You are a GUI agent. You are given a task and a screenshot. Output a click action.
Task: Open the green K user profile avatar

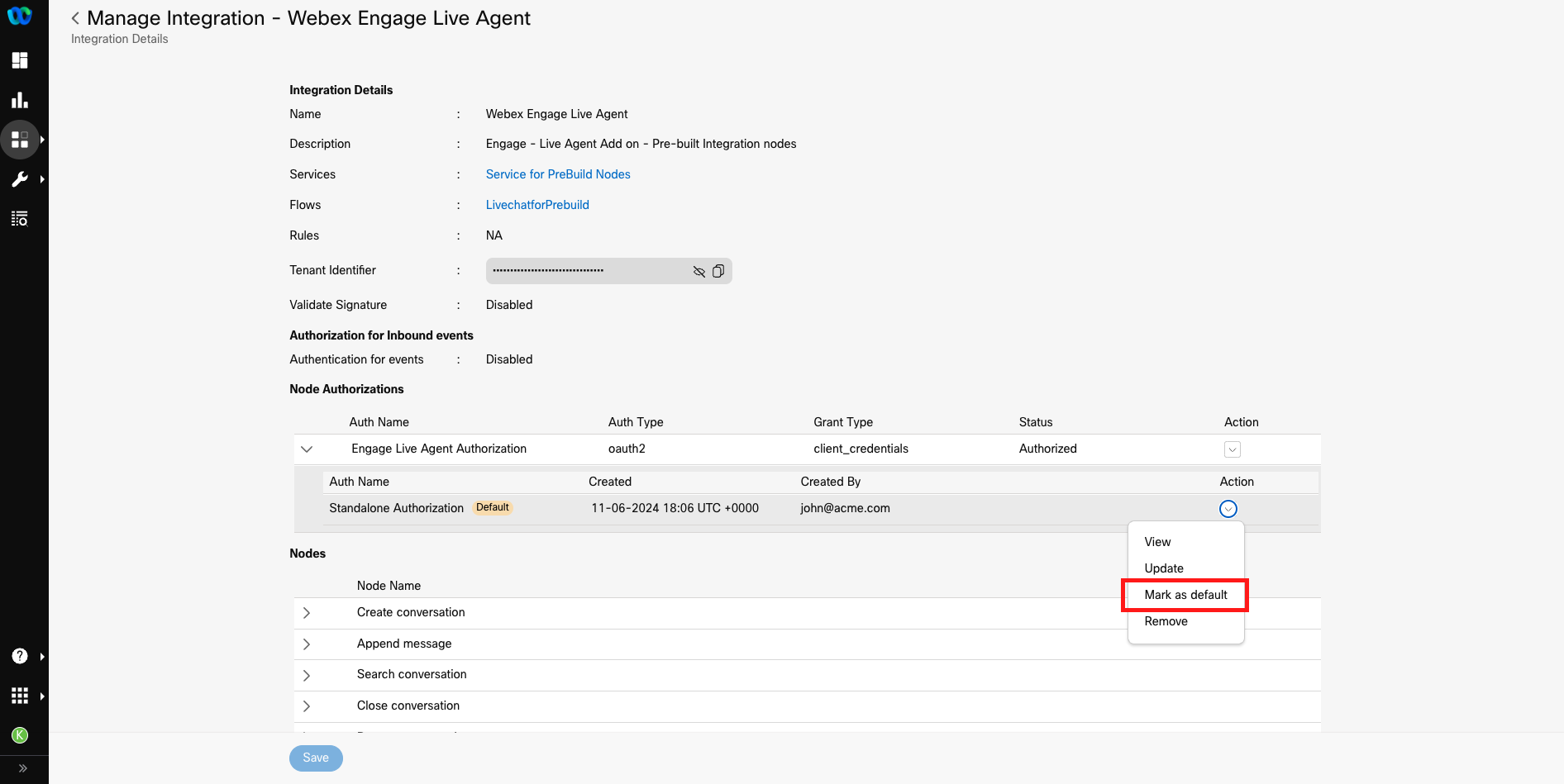click(x=20, y=735)
